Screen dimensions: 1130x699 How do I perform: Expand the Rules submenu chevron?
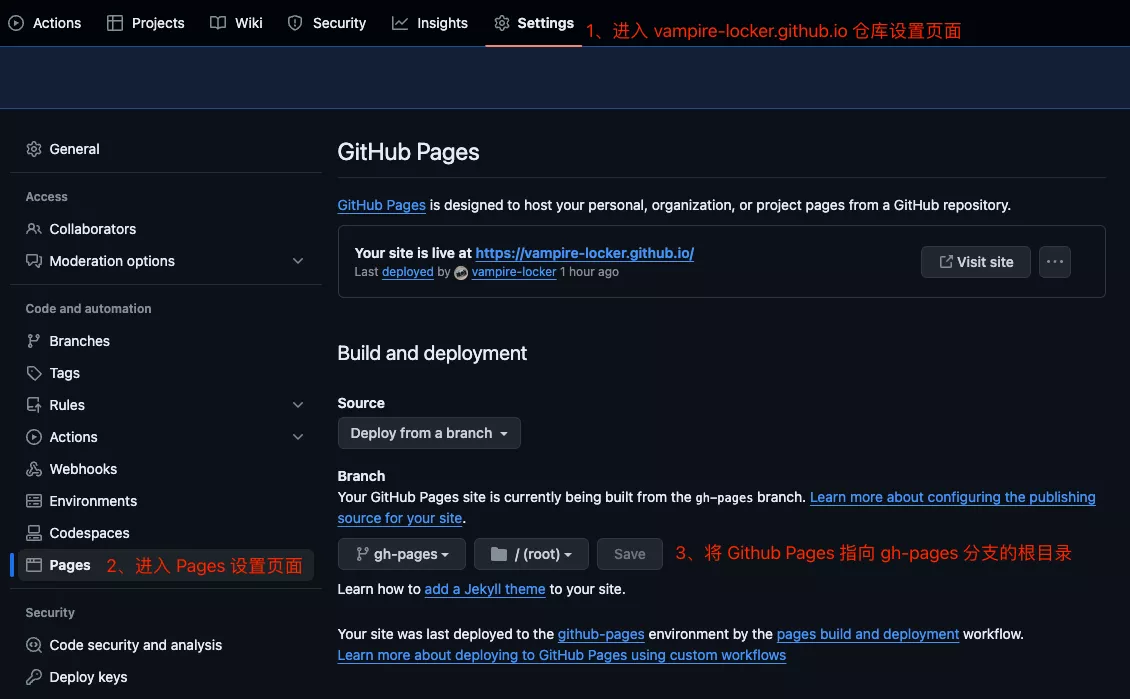pyautogui.click(x=298, y=405)
